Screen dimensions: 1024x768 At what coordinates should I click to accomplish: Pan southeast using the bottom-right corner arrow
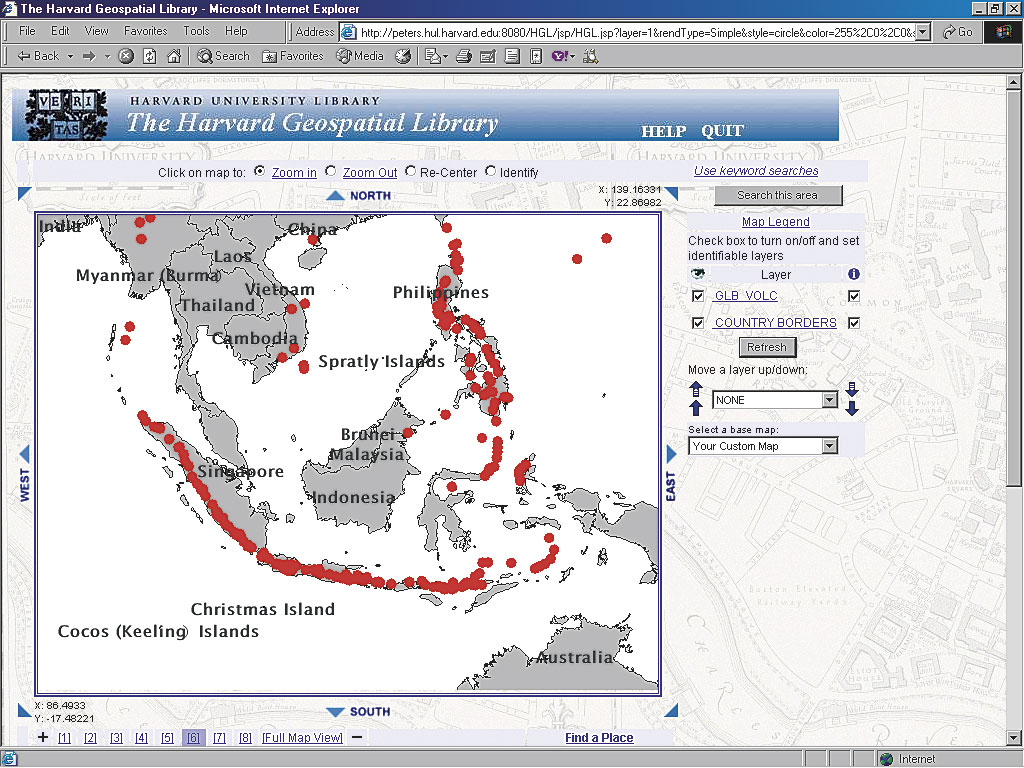(671, 710)
